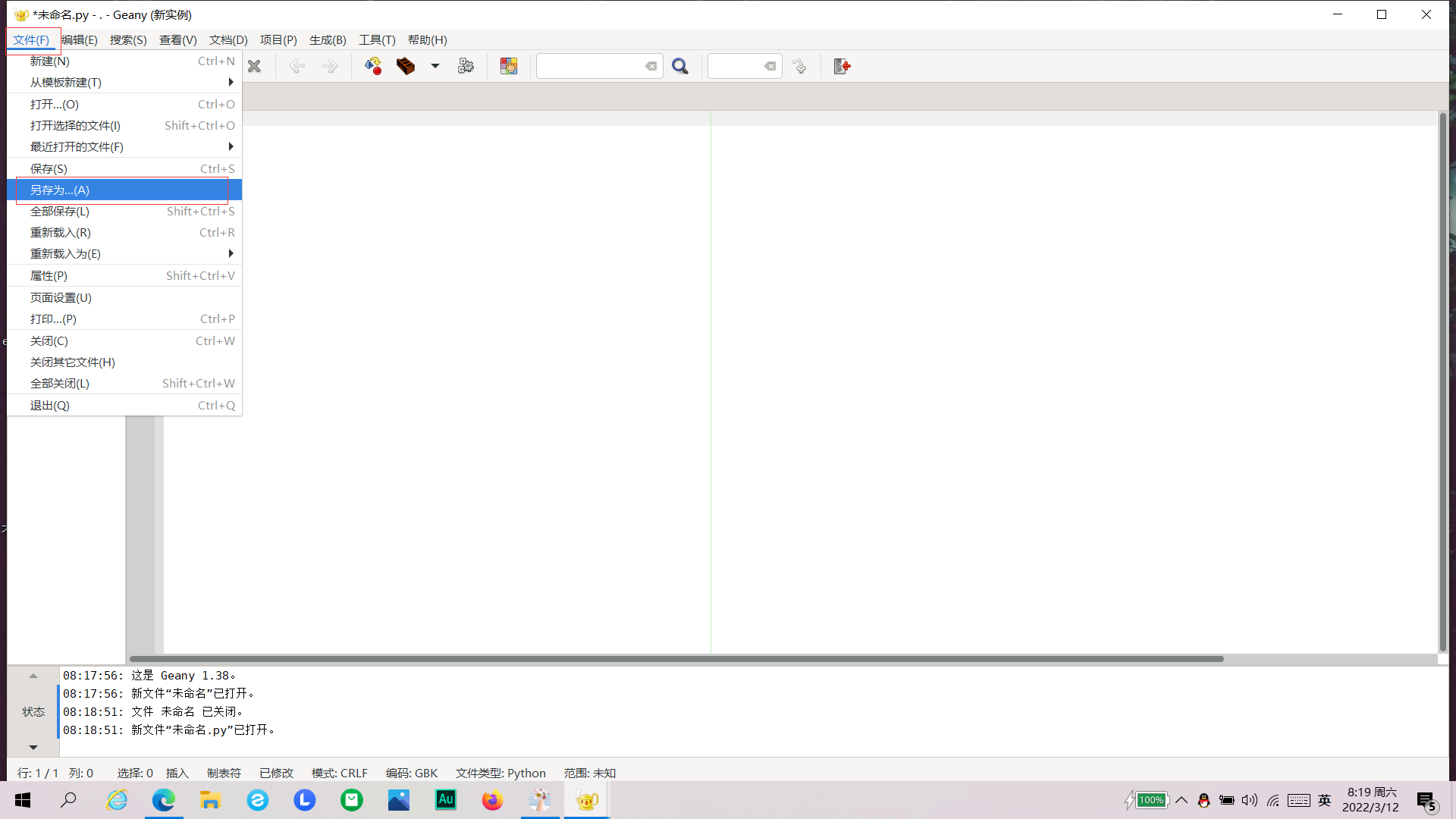
Task: Open Microsoft Edge from the taskbar
Action: click(x=163, y=800)
